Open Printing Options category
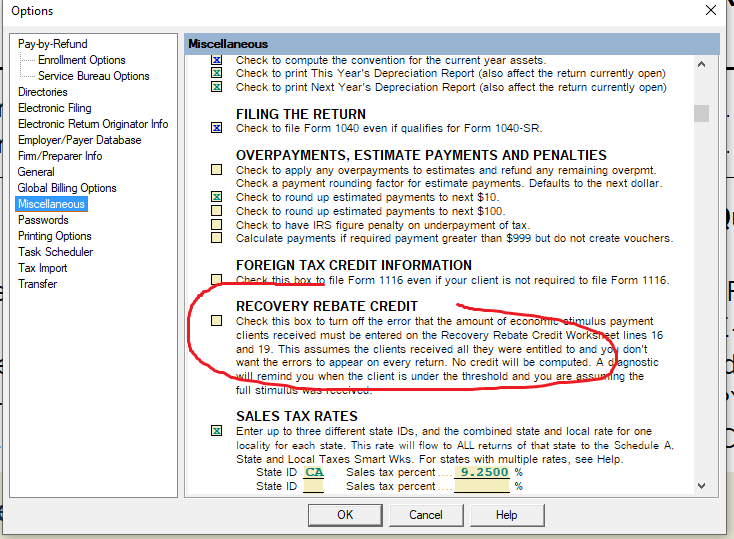 coord(54,236)
